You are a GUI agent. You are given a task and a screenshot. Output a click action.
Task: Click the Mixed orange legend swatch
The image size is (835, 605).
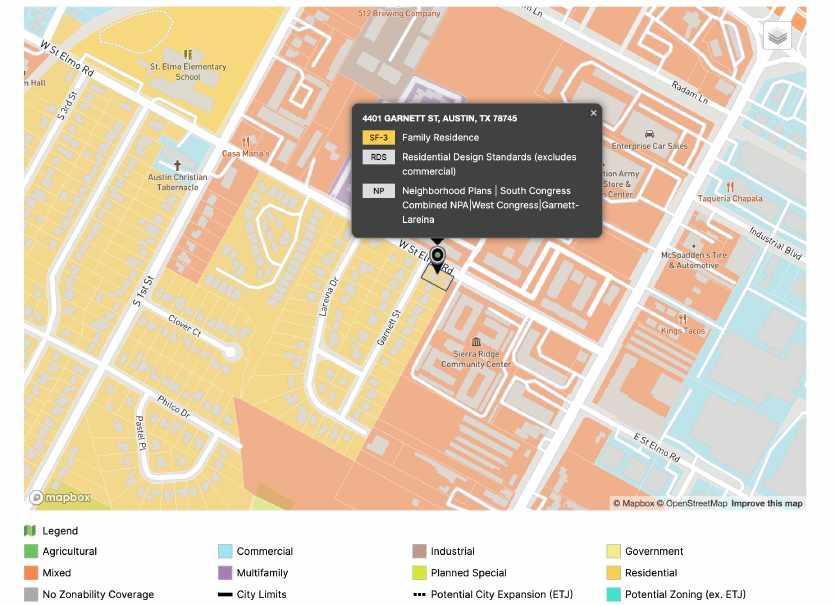tap(31, 573)
